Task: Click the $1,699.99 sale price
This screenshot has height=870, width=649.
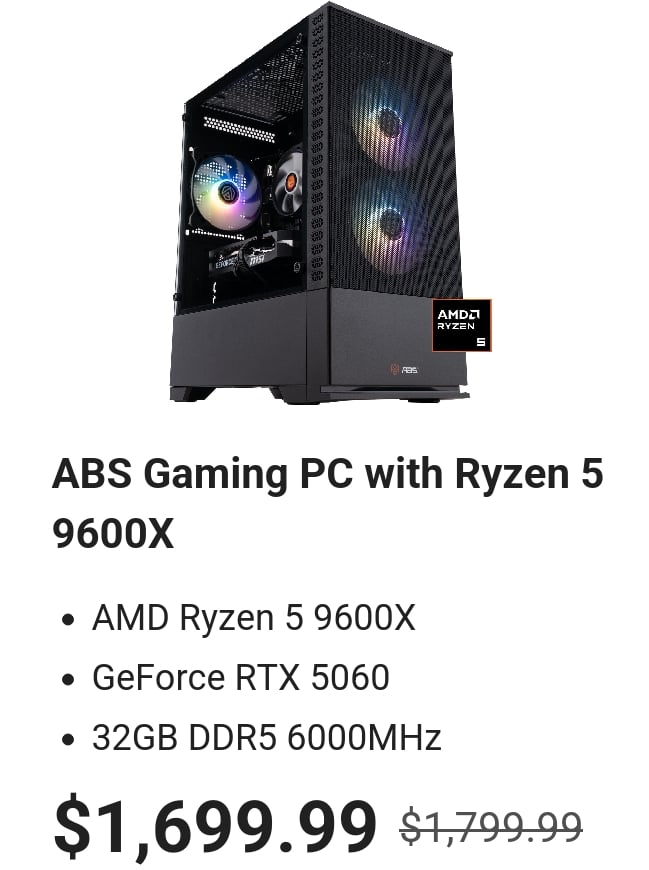Action: pyautogui.click(x=215, y=825)
